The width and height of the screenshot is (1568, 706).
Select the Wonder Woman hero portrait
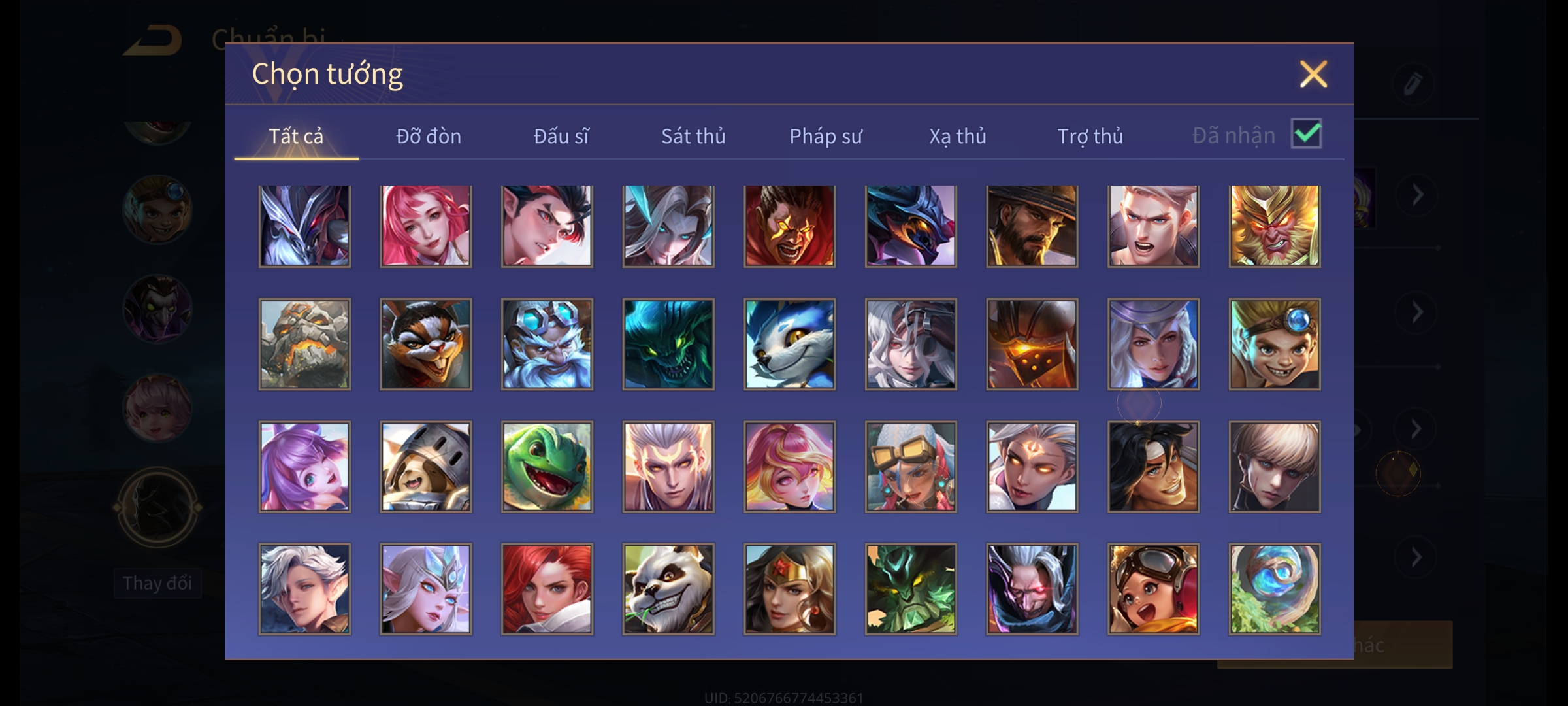pyautogui.click(x=789, y=589)
